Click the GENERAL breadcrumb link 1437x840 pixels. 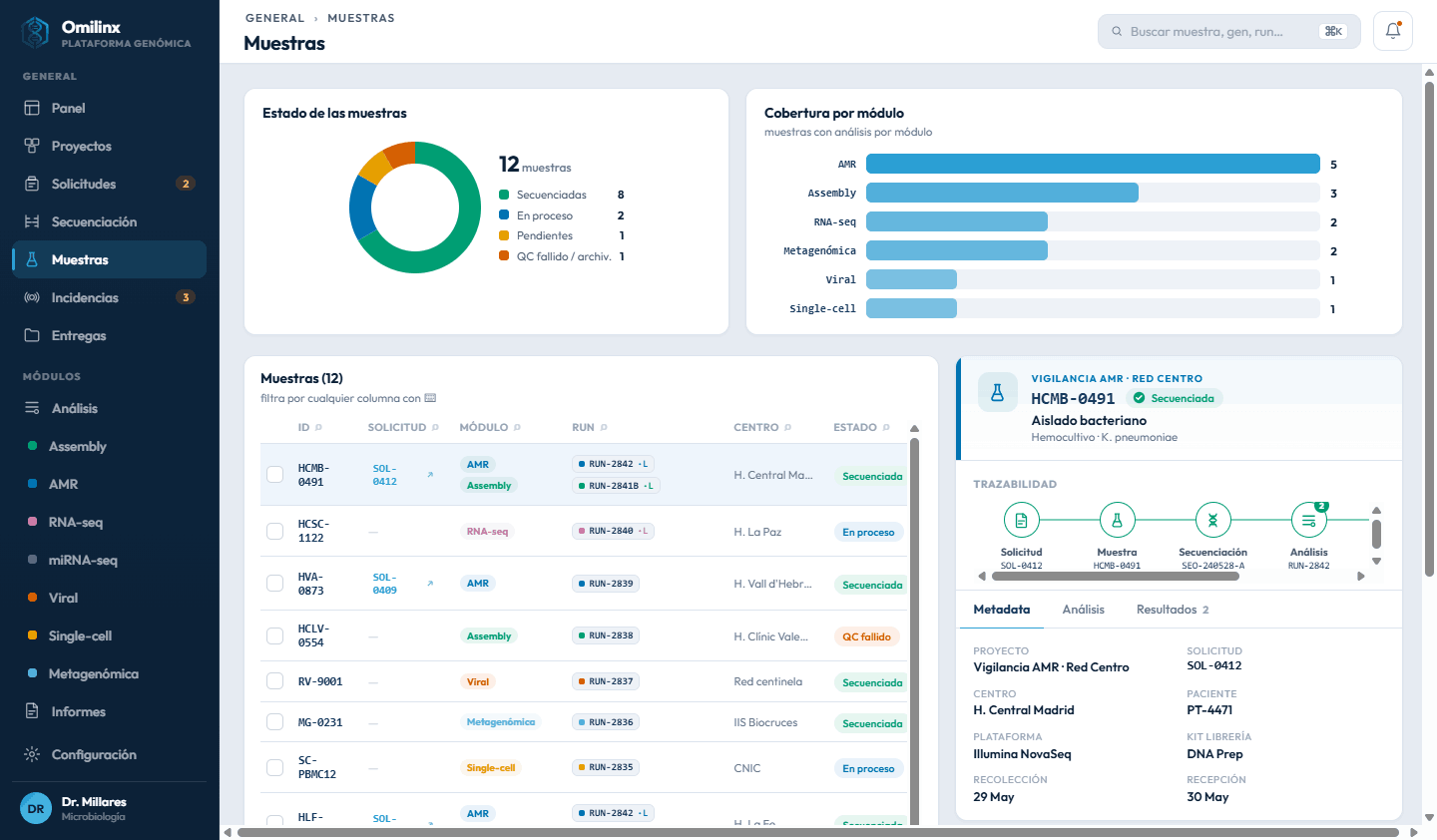tap(274, 18)
